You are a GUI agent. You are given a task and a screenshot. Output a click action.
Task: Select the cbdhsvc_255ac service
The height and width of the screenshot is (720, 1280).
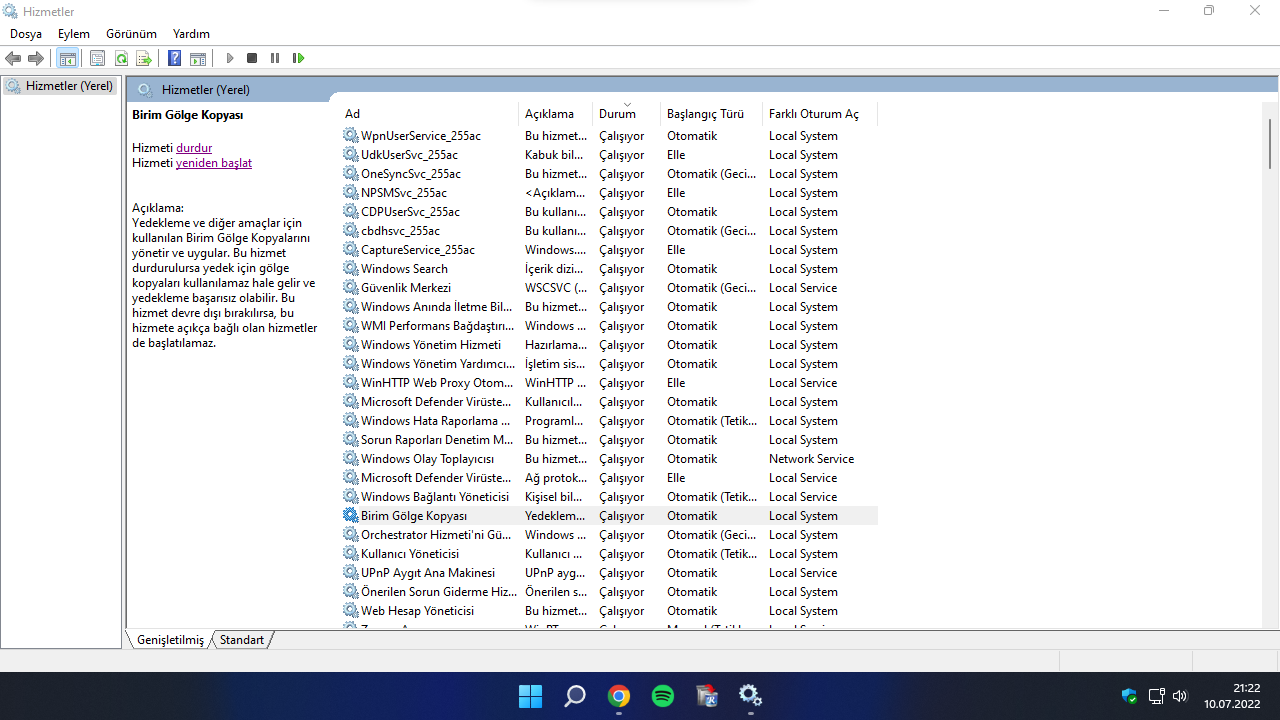[x=609, y=231]
